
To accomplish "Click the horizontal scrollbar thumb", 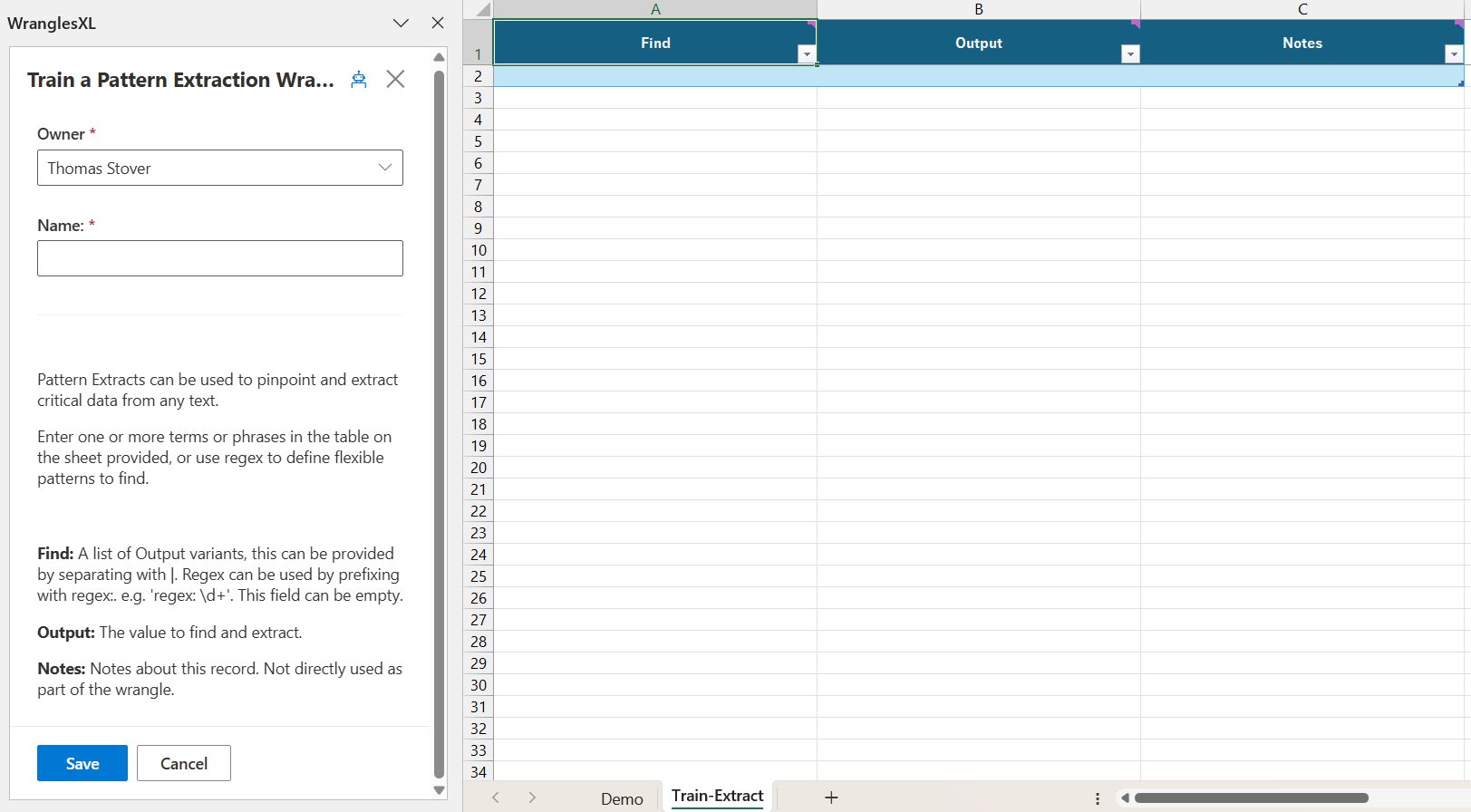I will click(1251, 798).
